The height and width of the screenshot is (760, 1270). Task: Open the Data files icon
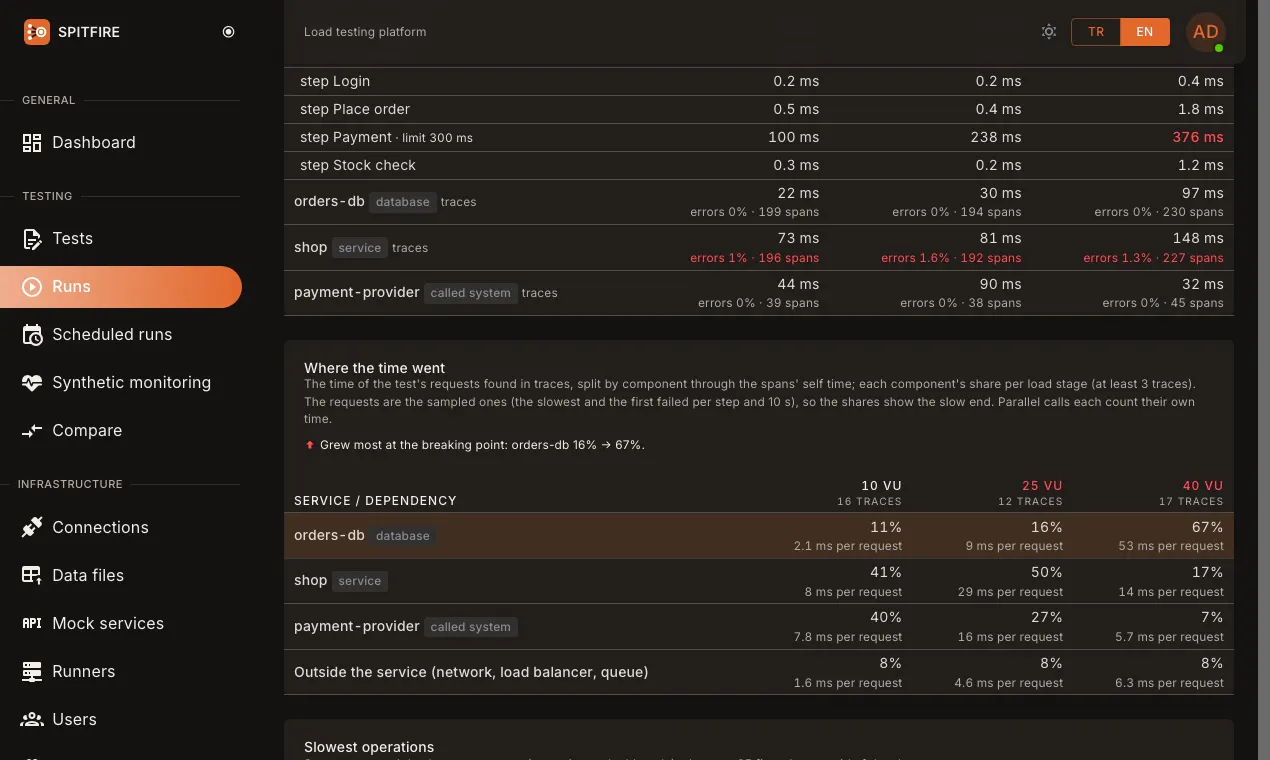(32, 576)
